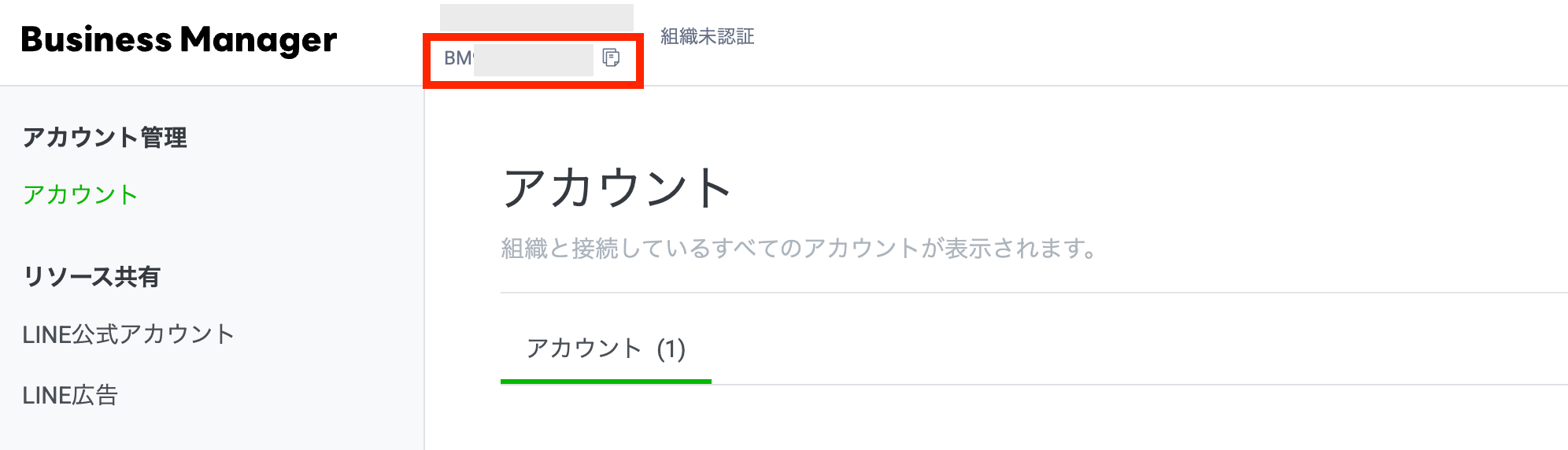Click the アカウント管理 section heading

[x=105, y=138]
